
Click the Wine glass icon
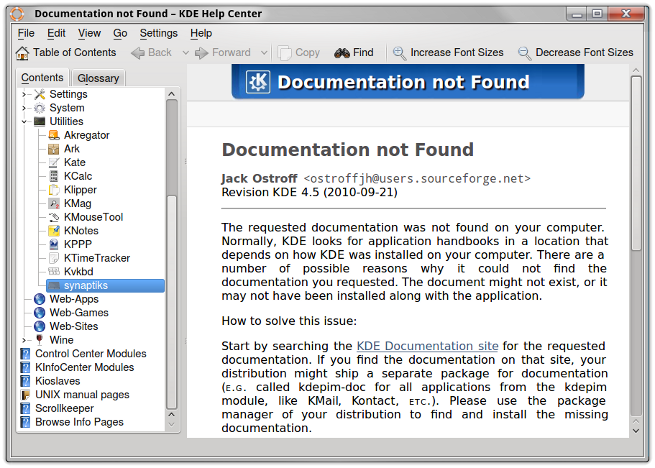tap(40, 340)
